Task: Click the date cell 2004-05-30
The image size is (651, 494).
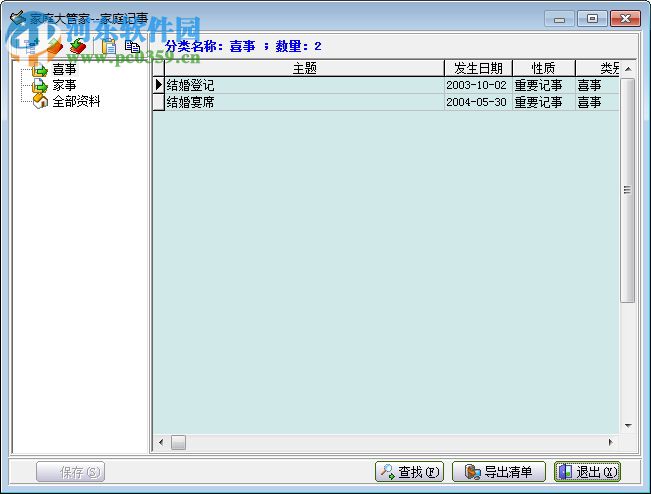Action: pyautogui.click(x=478, y=102)
